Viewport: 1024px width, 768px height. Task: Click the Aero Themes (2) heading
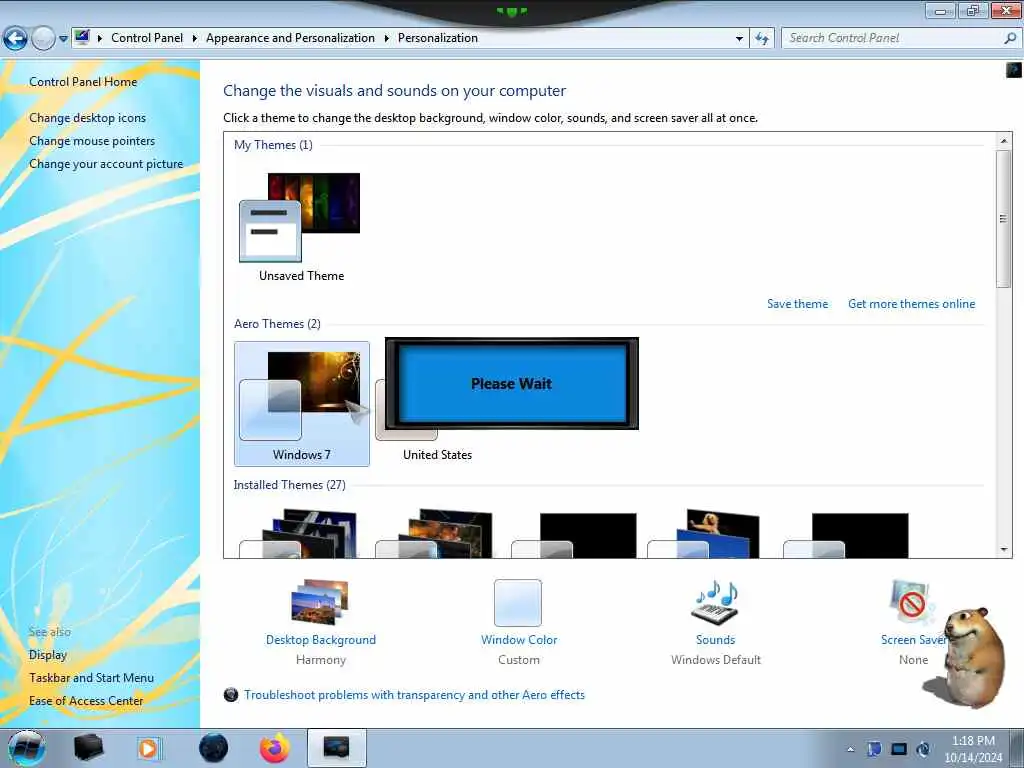277,324
